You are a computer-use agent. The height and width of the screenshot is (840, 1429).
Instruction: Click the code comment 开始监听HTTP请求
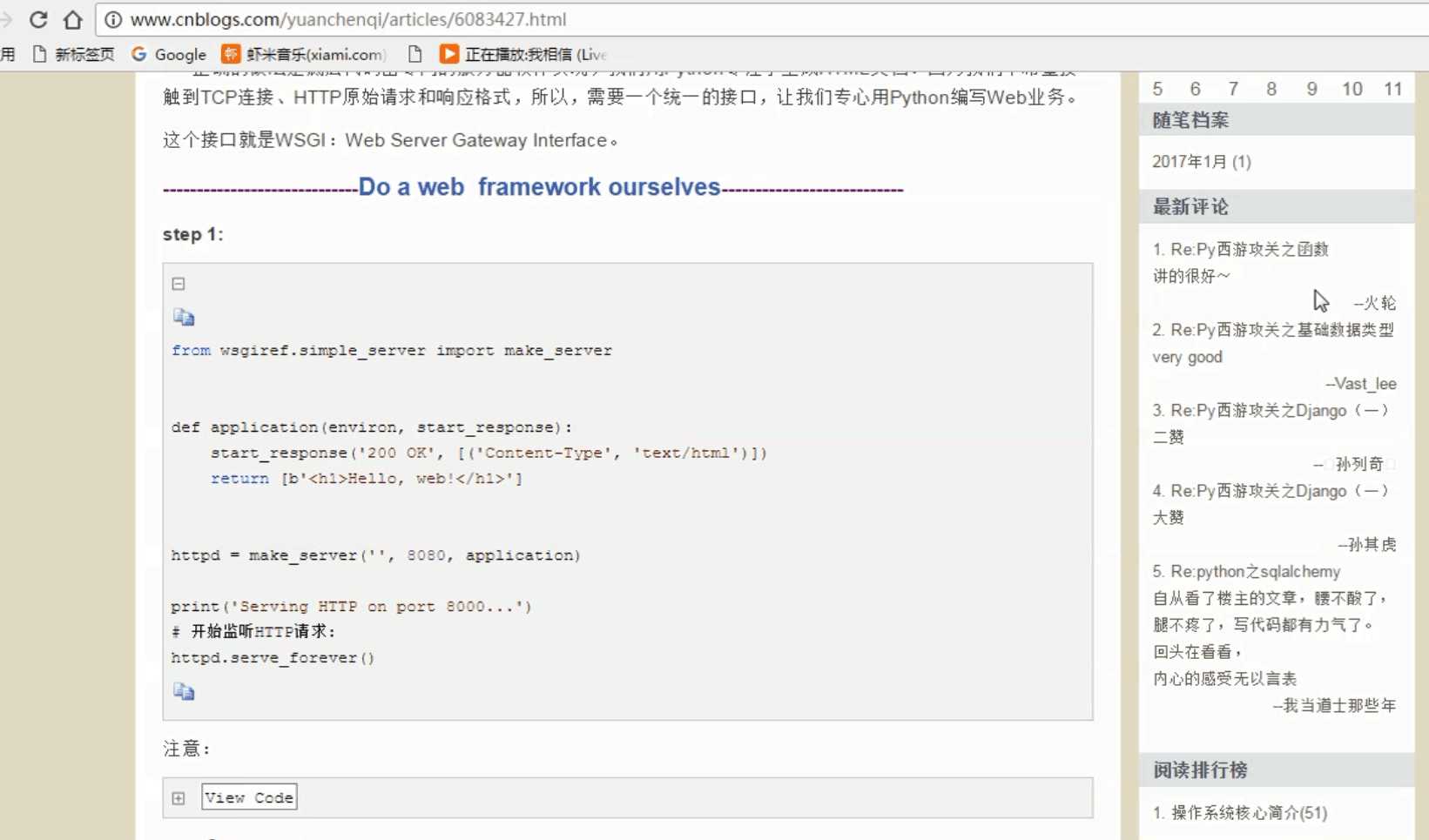(253, 632)
